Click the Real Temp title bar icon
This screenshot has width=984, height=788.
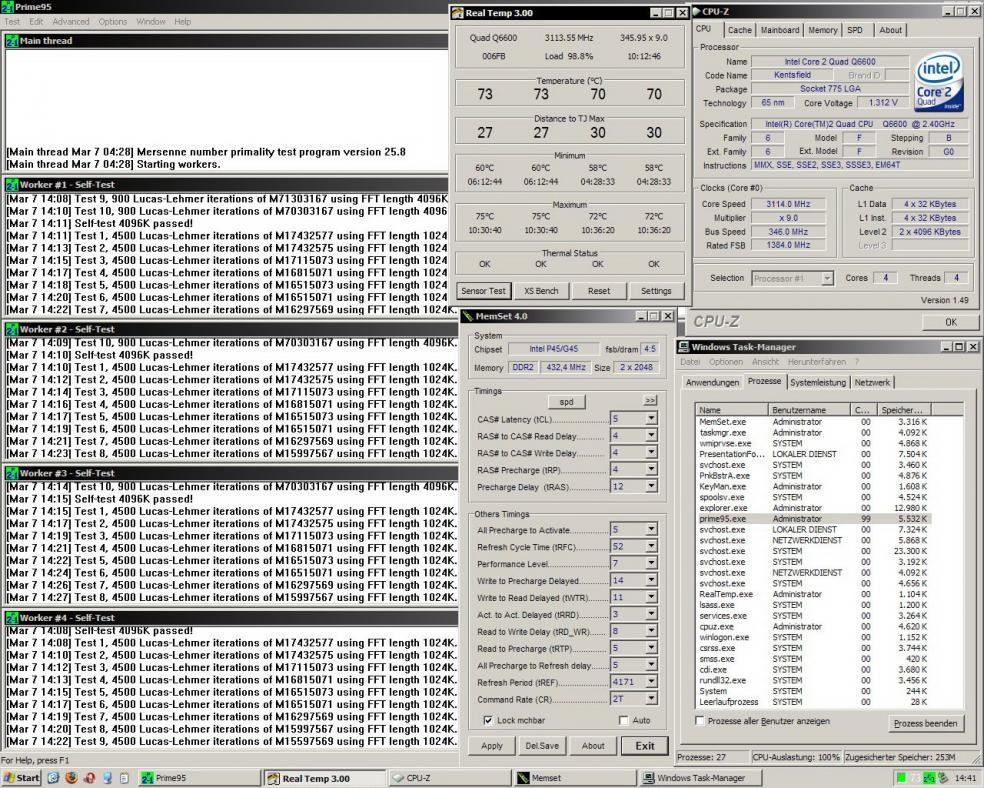(457, 13)
